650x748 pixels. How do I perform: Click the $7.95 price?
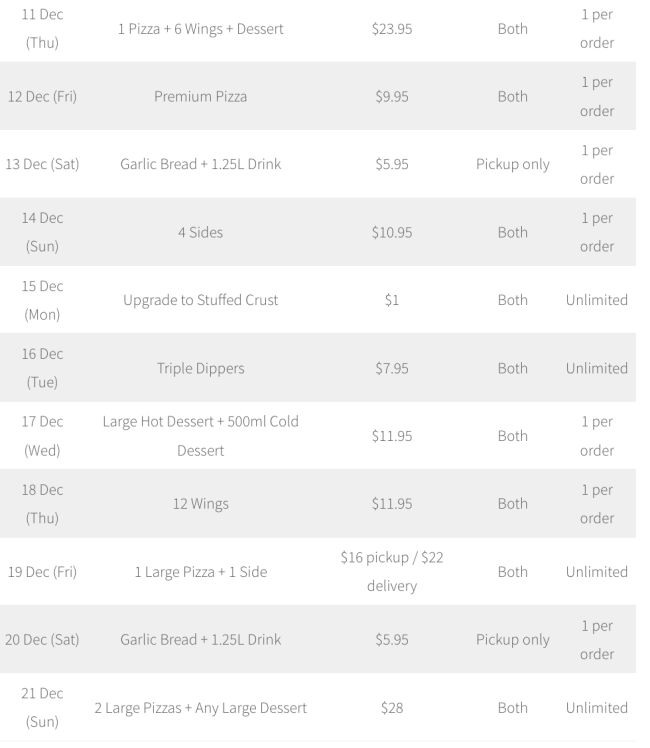click(x=391, y=368)
